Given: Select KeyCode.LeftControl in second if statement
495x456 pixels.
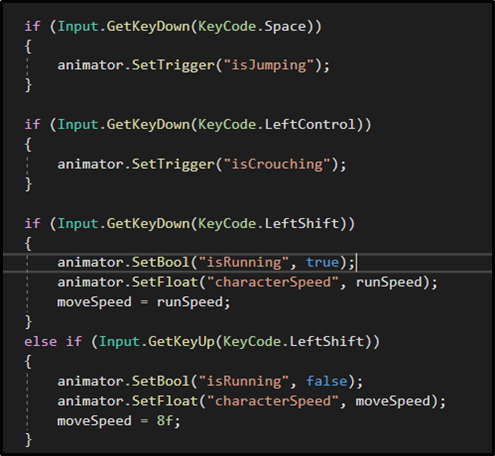Looking at the screenshot, I should coord(277,125).
